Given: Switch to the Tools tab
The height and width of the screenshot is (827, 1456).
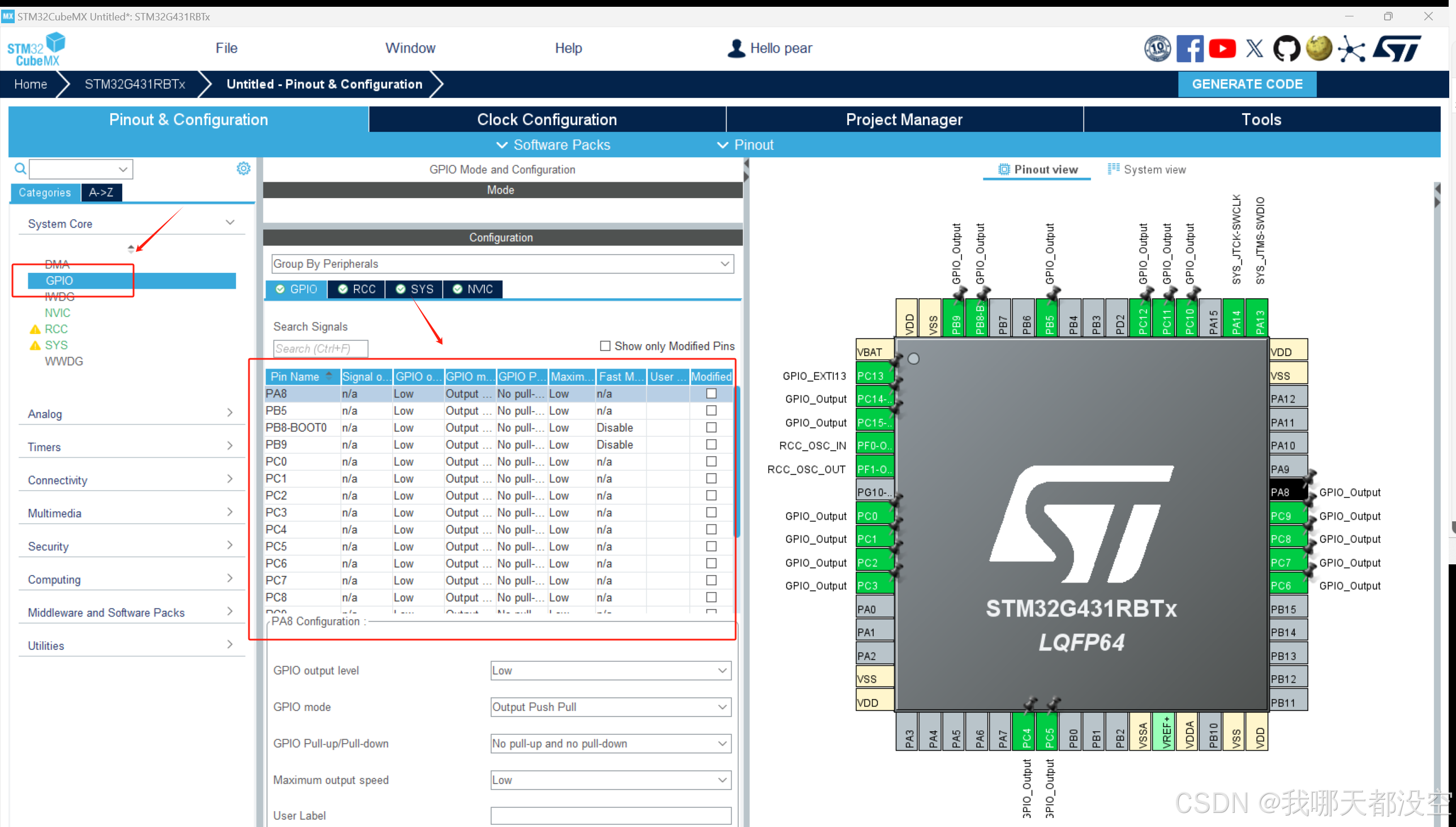Looking at the screenshot, I should pyautogui.click(x=1261, y=119).
